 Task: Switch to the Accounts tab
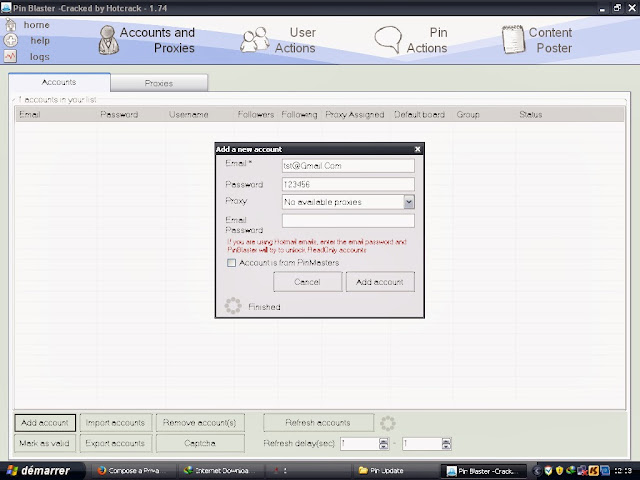pyautogui.click(x=59, y=82)
